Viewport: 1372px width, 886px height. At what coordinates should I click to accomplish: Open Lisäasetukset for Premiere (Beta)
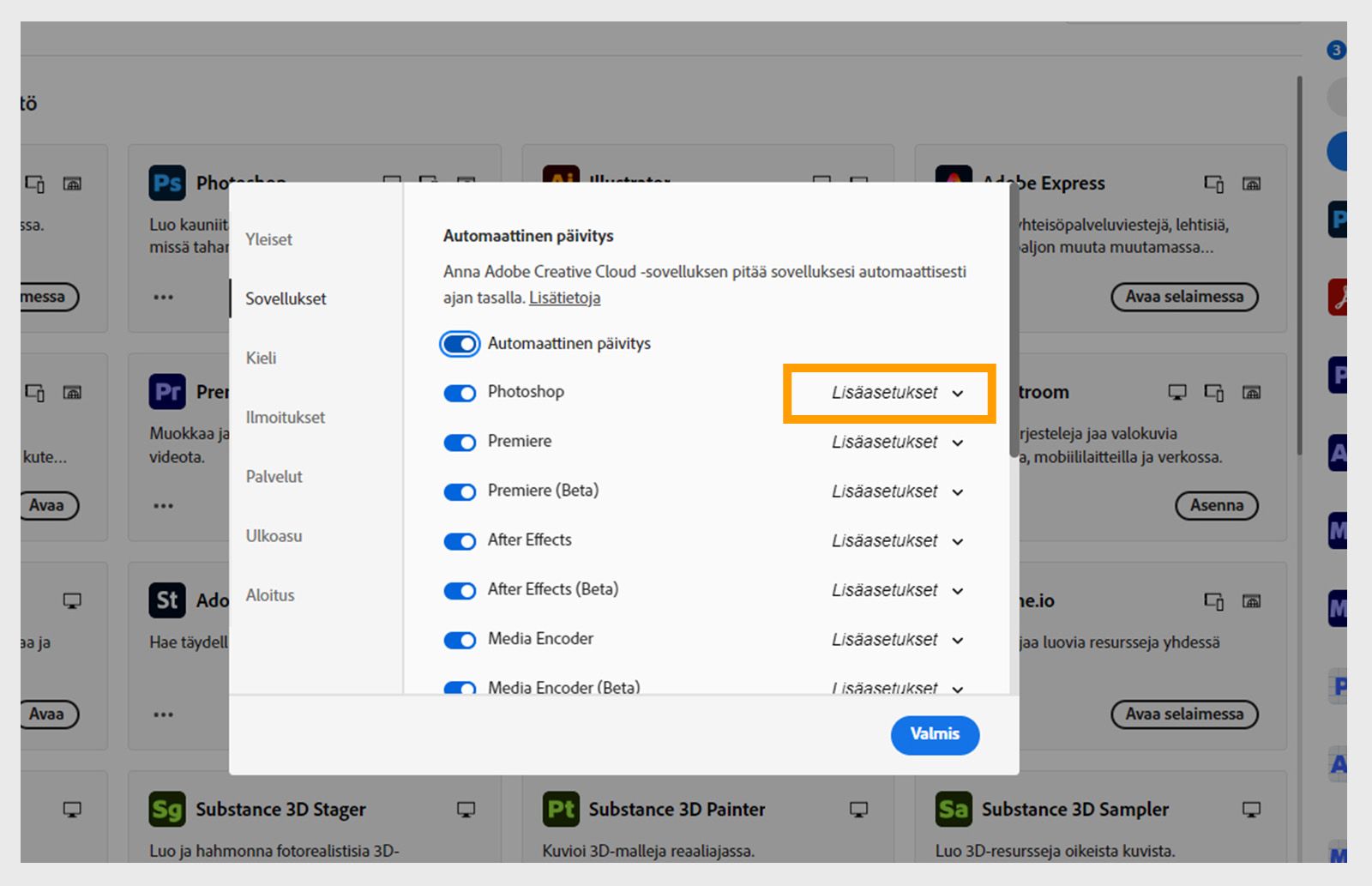click(x=898, y=491)
